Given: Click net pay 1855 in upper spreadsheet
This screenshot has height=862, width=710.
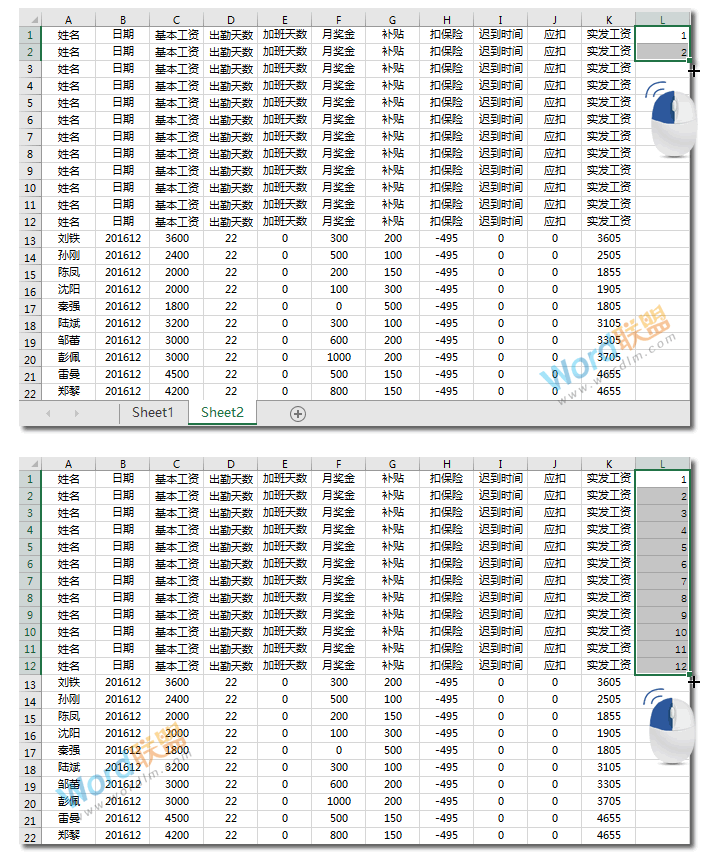Looking at the screenshot, I should click(609, 272).
